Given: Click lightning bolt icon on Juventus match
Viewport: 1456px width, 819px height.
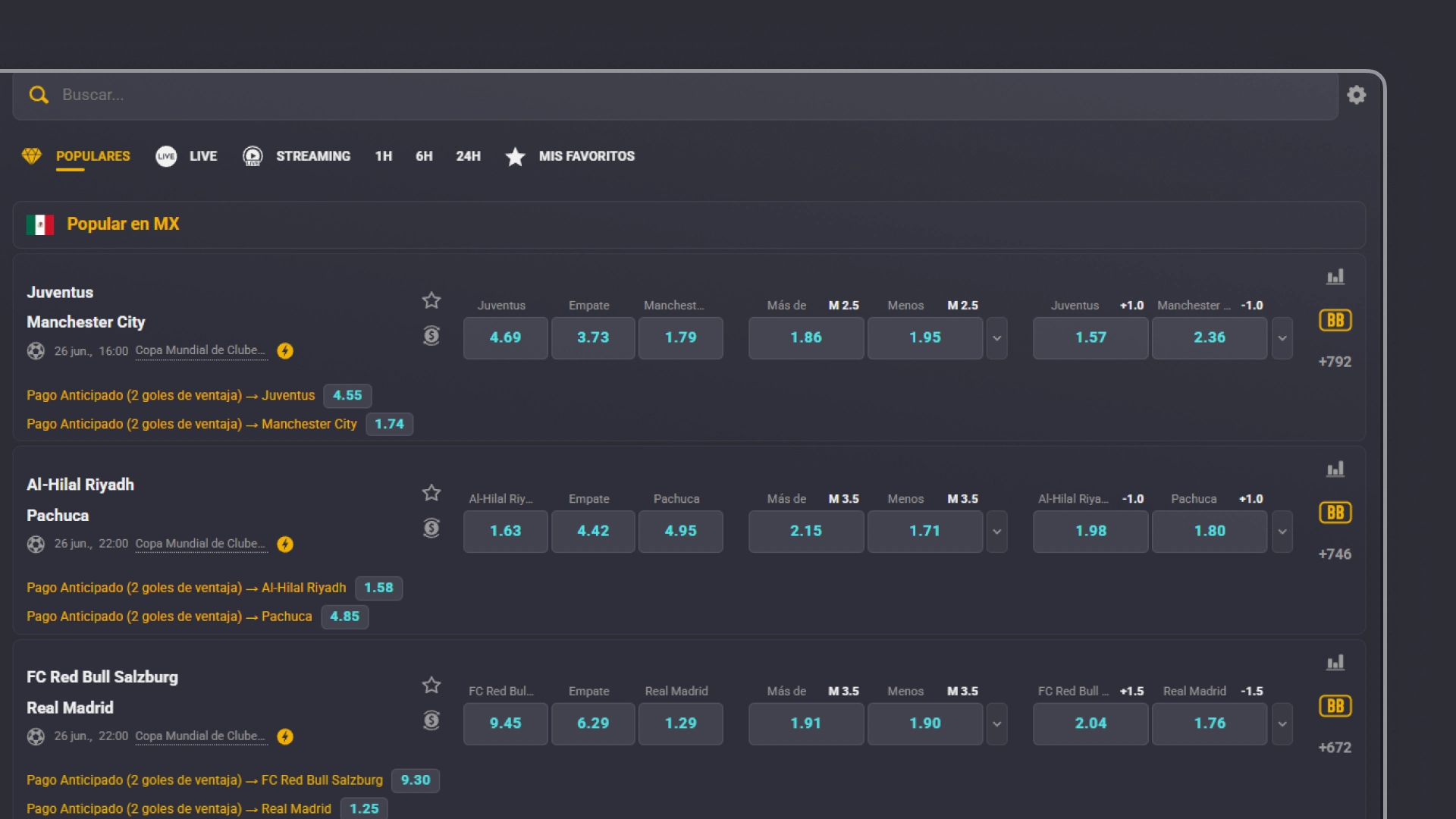Looking at the screenshot, I should (285, 351).
